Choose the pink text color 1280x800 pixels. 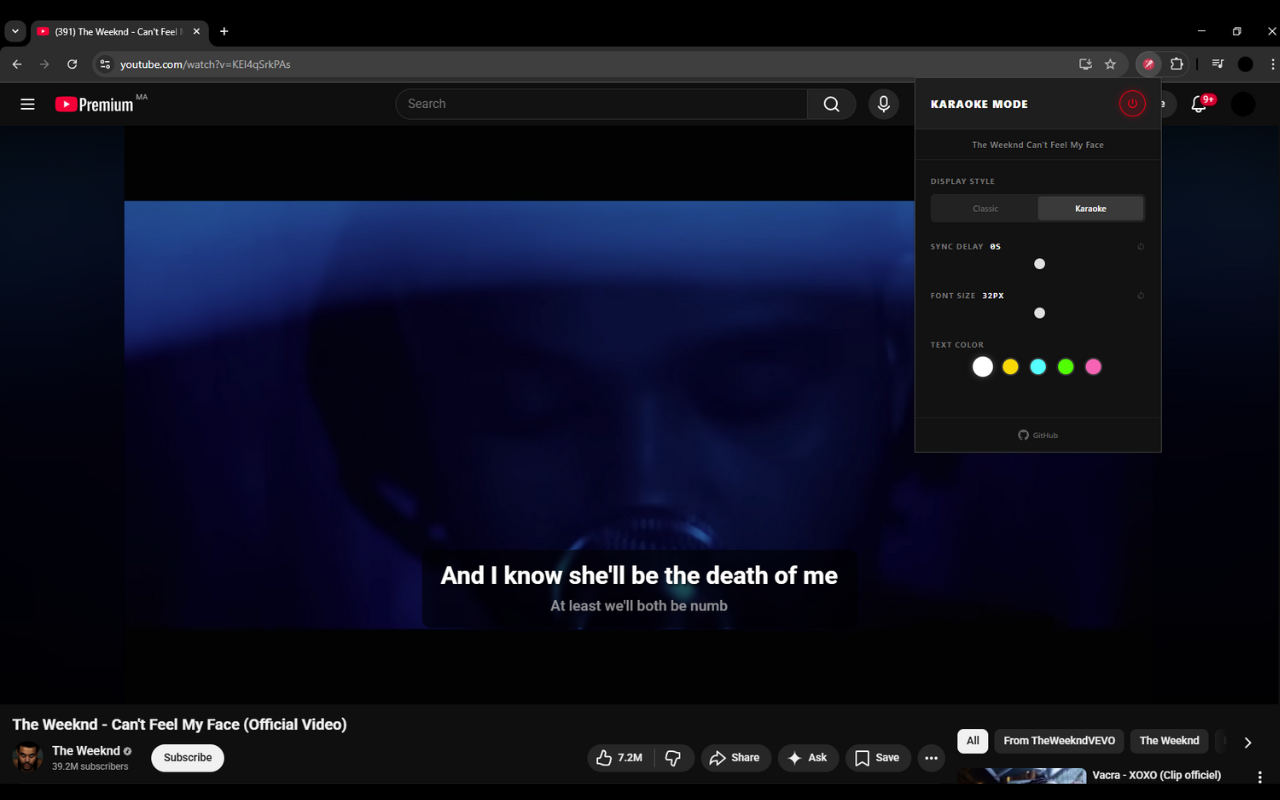point(1093,367)
